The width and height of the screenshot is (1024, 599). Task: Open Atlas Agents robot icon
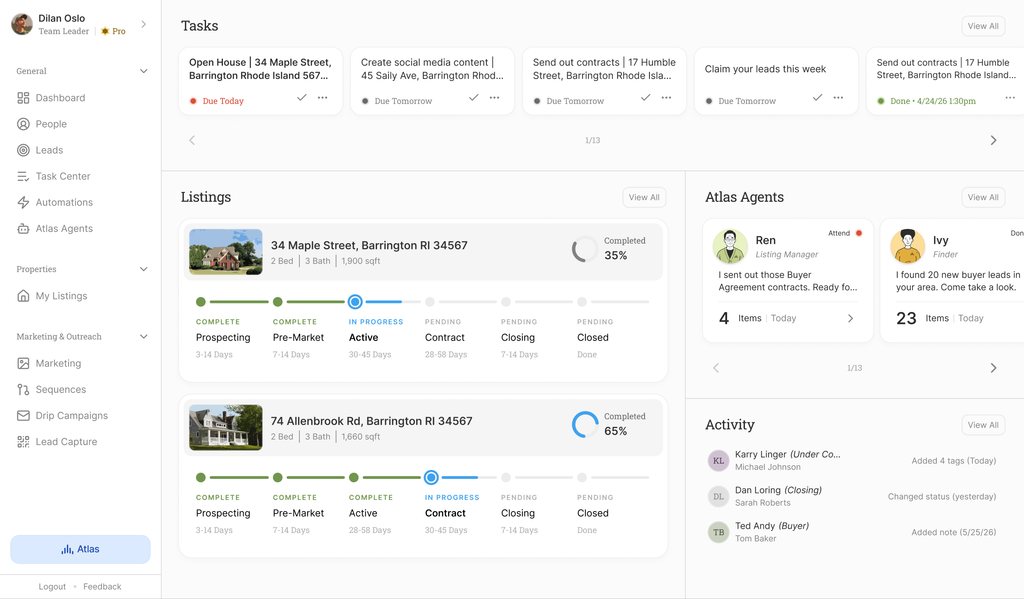pyautogui.click(x=24, y=229)
